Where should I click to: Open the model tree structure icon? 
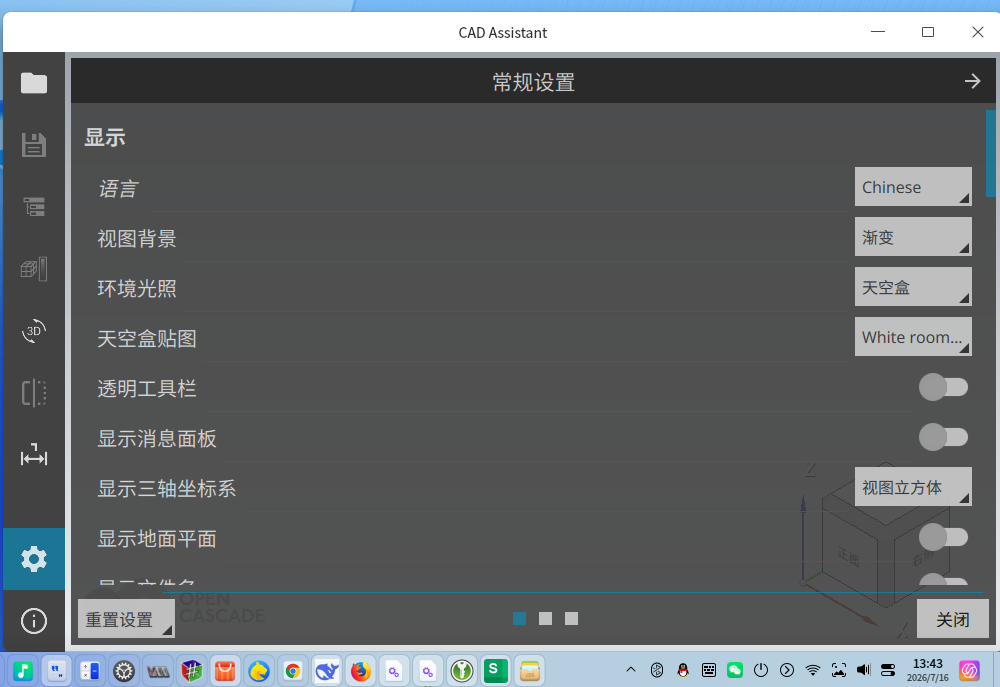34,207
